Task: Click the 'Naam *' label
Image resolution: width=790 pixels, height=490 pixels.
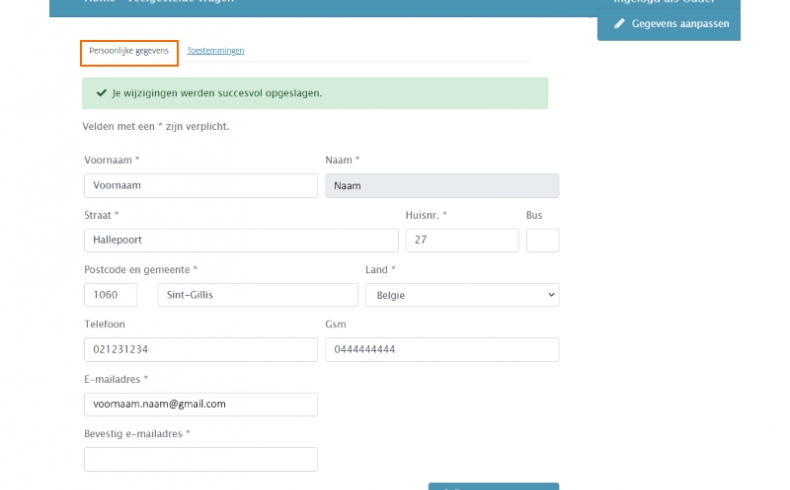Action: click(342, 160)
